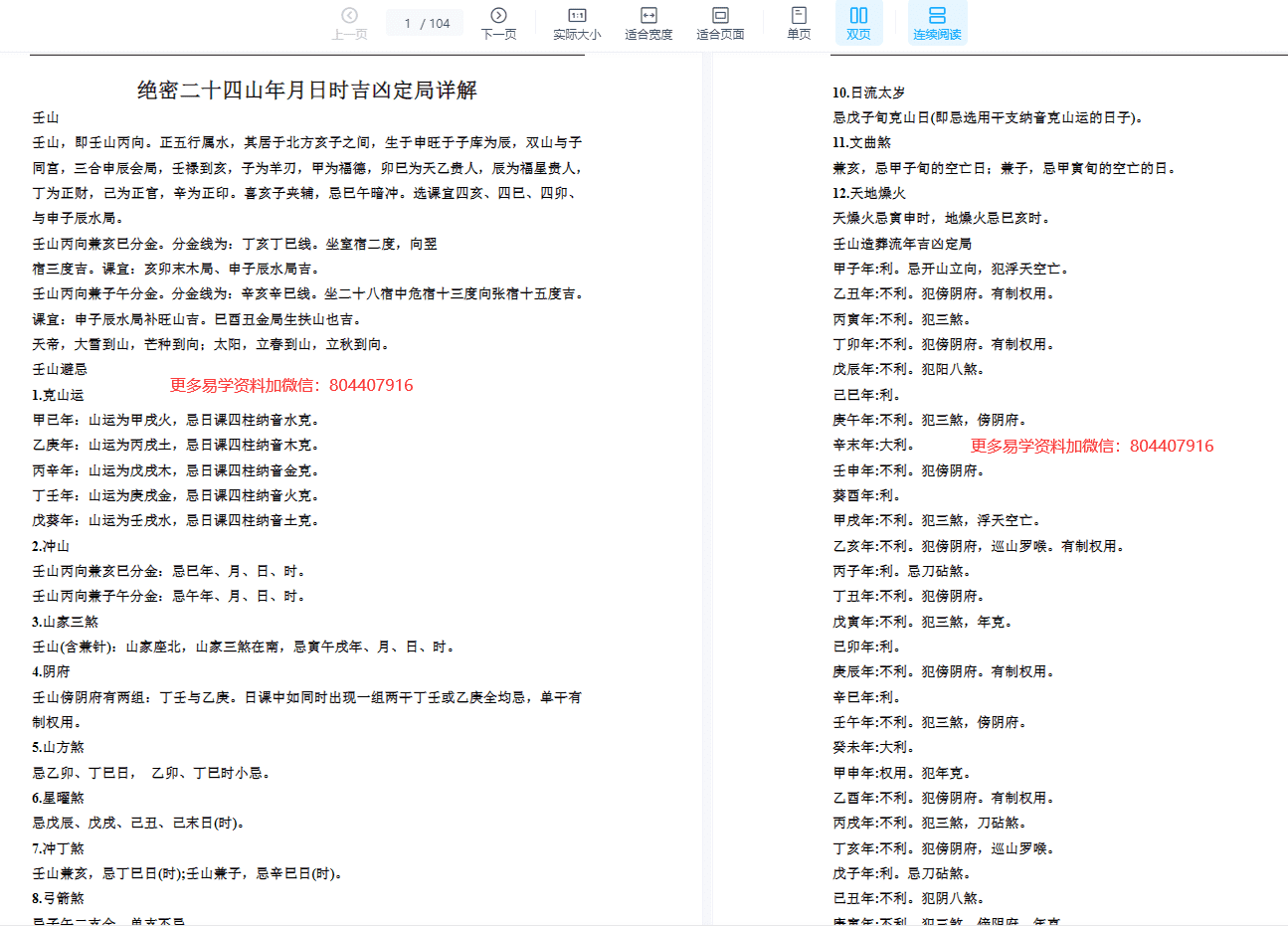Select fit width (适合宽度) view
Viewport: 1288px width, 926px height.
648,23
